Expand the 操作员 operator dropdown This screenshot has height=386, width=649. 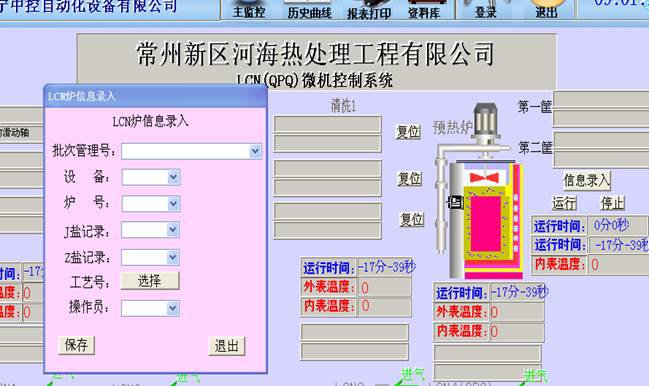click(x=173, y=309)
